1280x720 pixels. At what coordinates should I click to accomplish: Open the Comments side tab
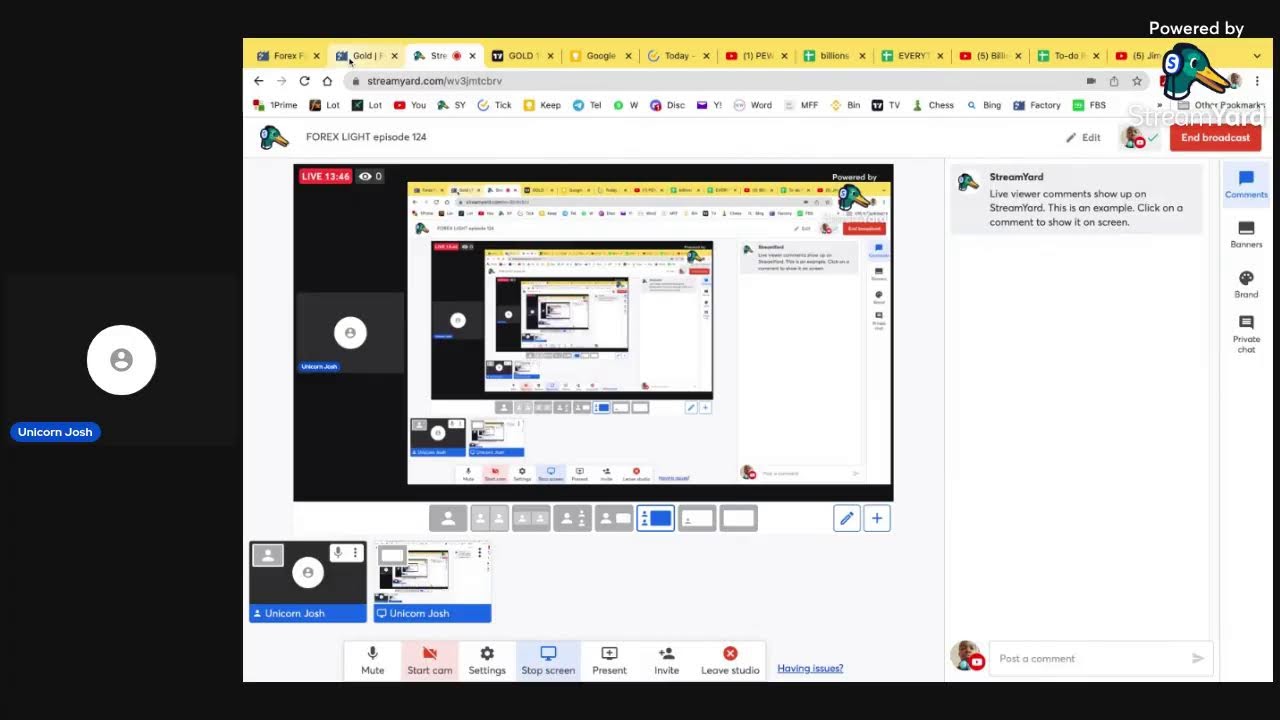(1246, 185)
